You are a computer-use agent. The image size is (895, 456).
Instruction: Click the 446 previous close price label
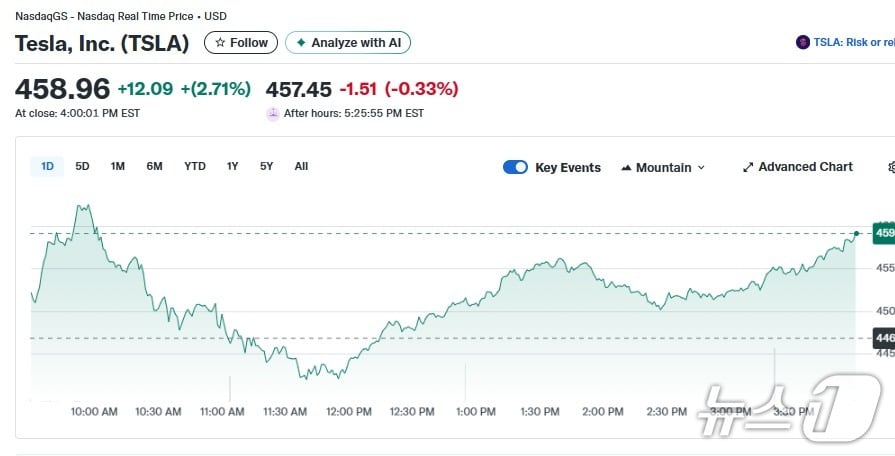(x=883, y=338)
